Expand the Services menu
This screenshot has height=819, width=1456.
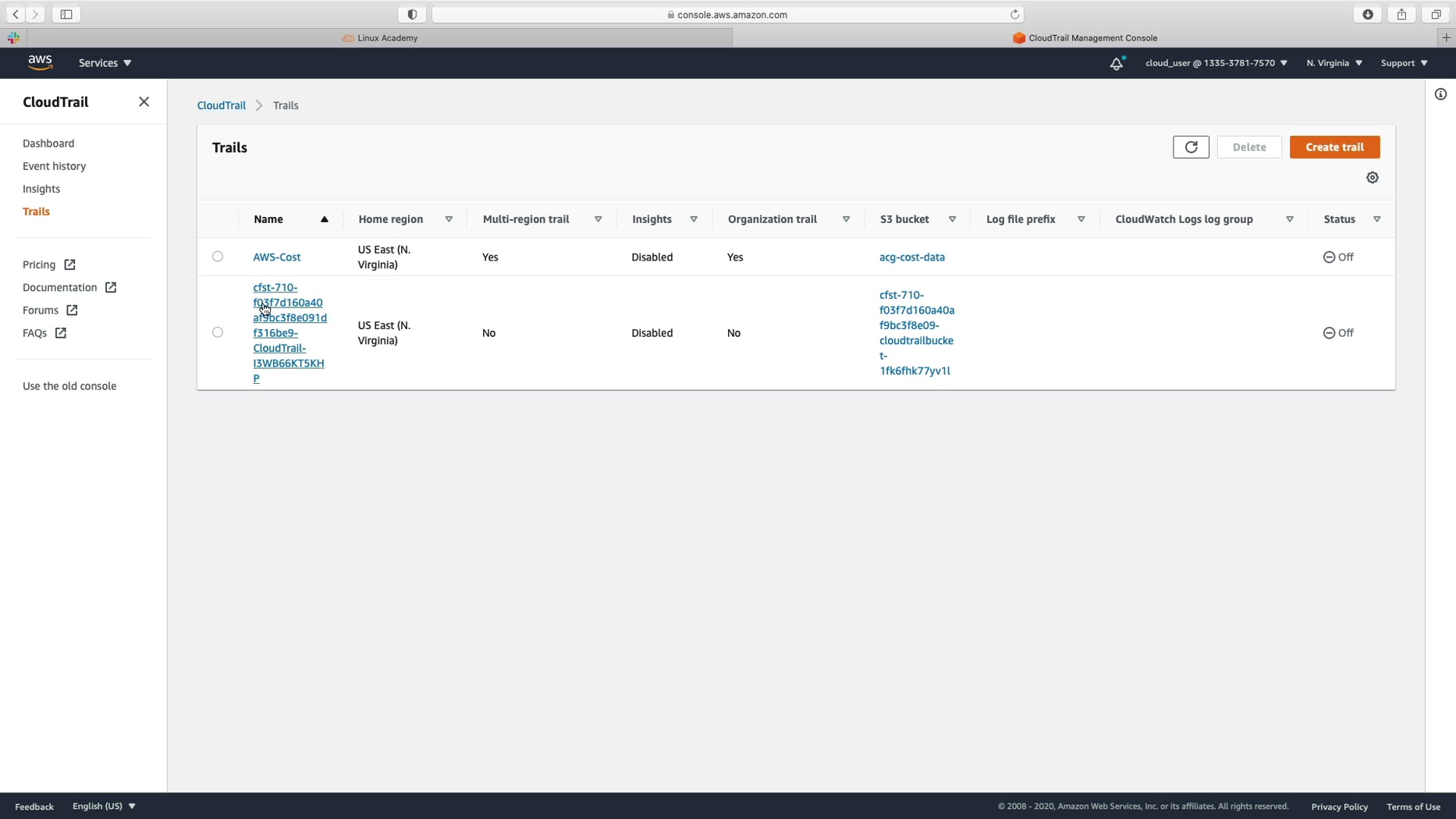105,63
